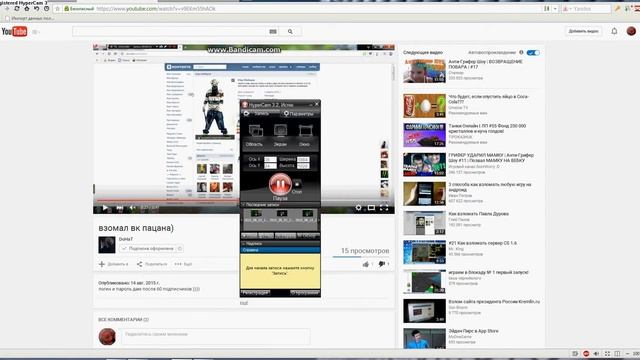Open the Ещё more actions menu
The image size is (640, 360).
click(183, 264)
